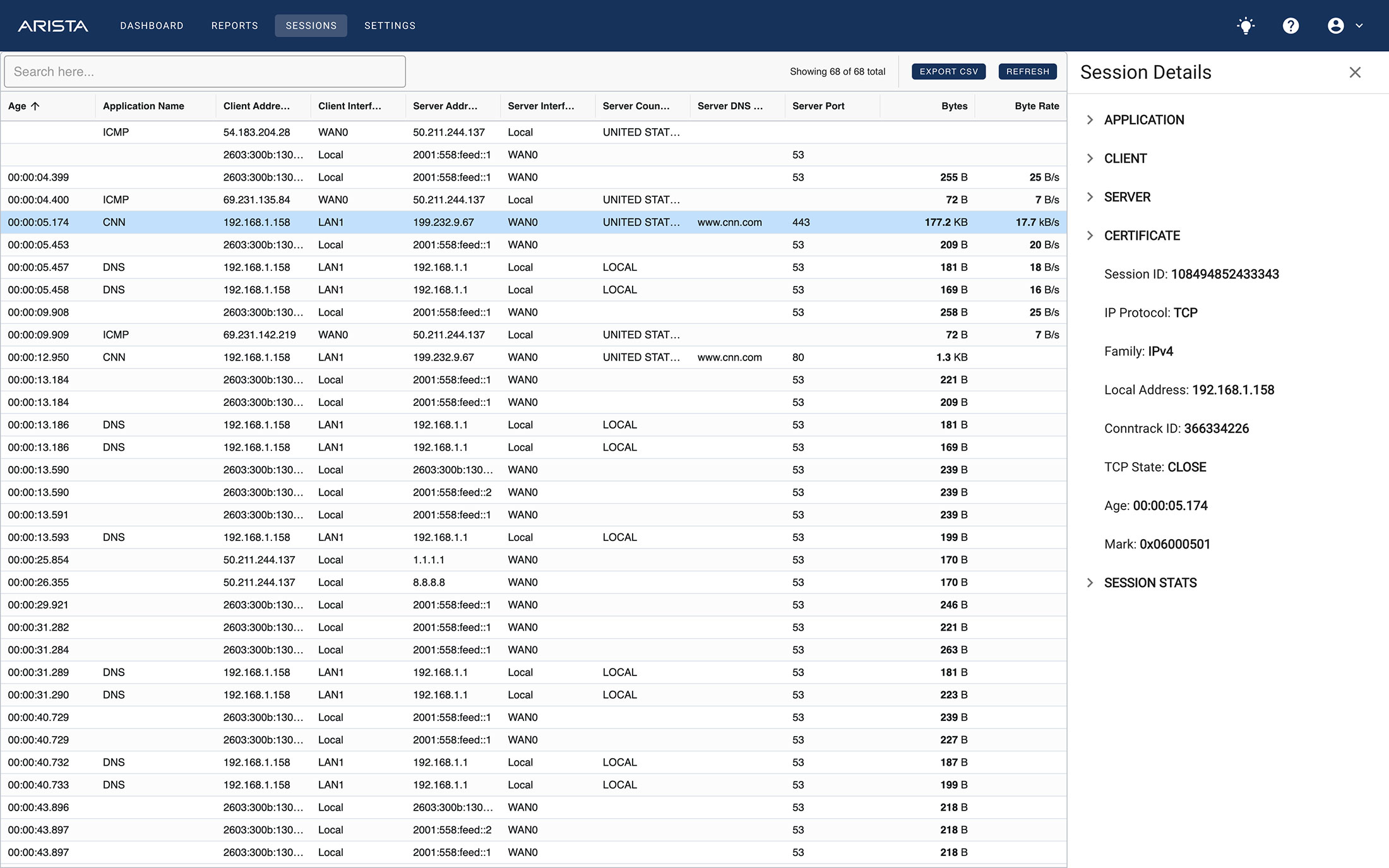This screenshot has width=1389, height=868.
Task: Refresh the sessions list
Action: pyautogui.click(x=1027, y=71)
